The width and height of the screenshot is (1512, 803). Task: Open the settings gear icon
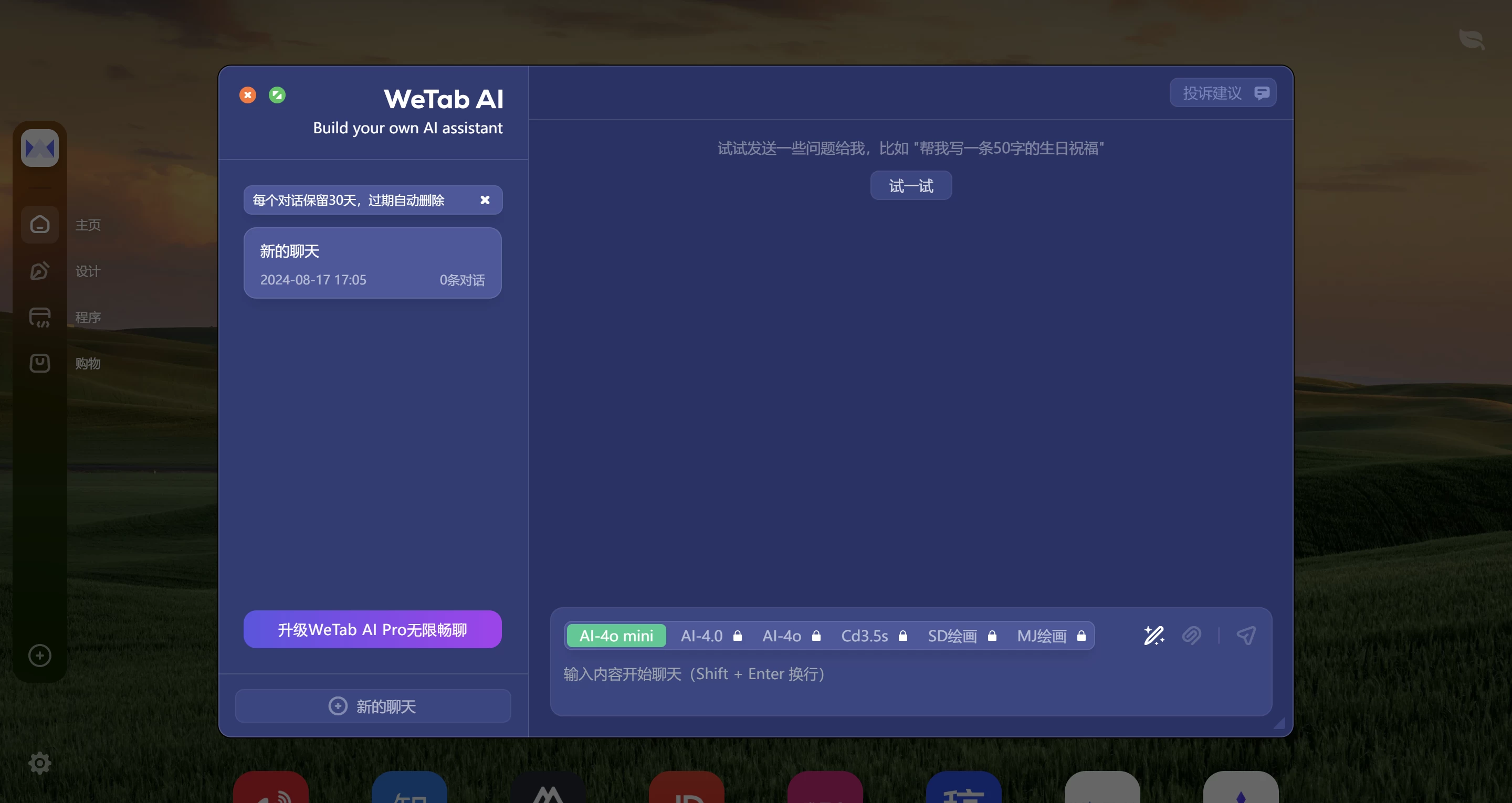point(40,763)
